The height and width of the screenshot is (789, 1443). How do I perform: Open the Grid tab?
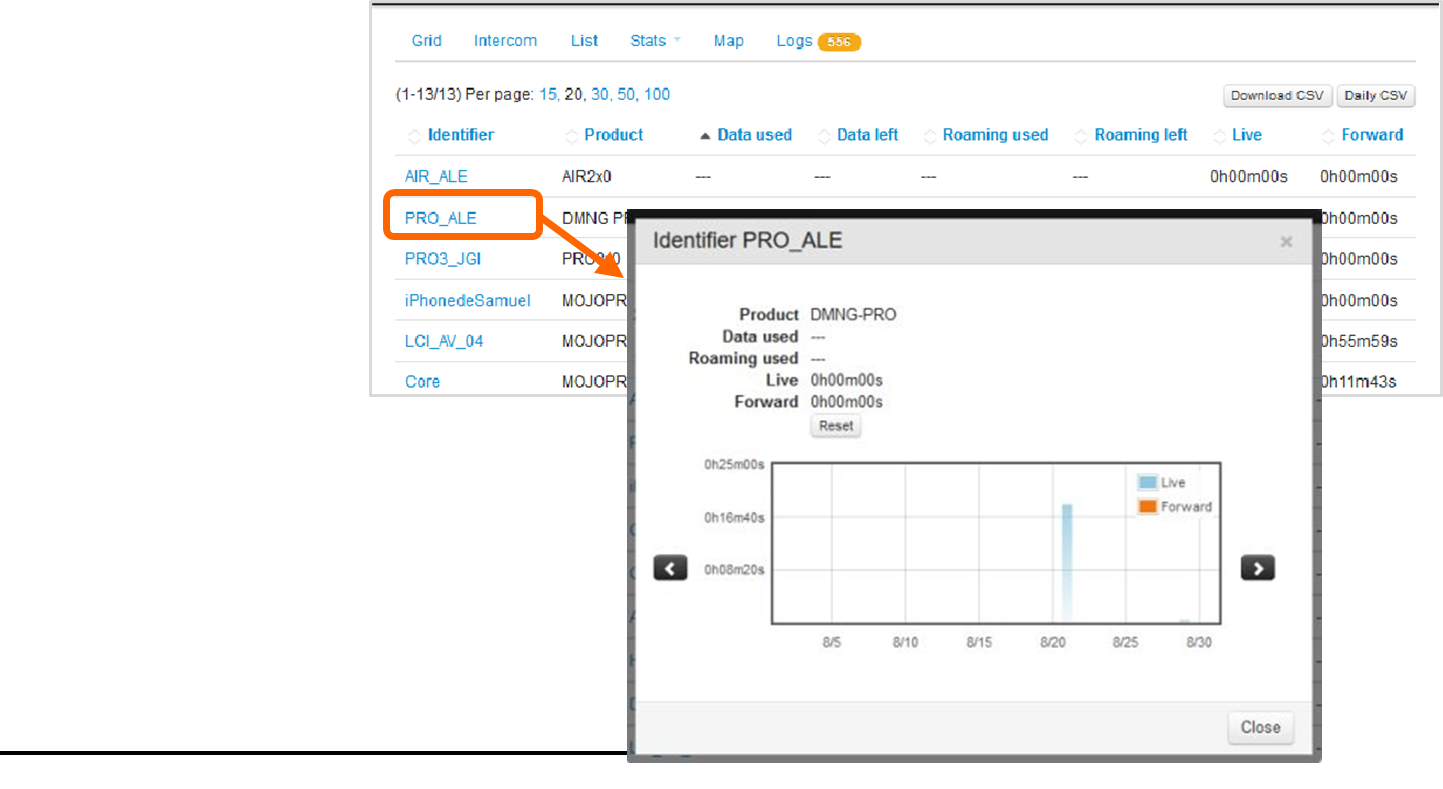coord(426,41)
